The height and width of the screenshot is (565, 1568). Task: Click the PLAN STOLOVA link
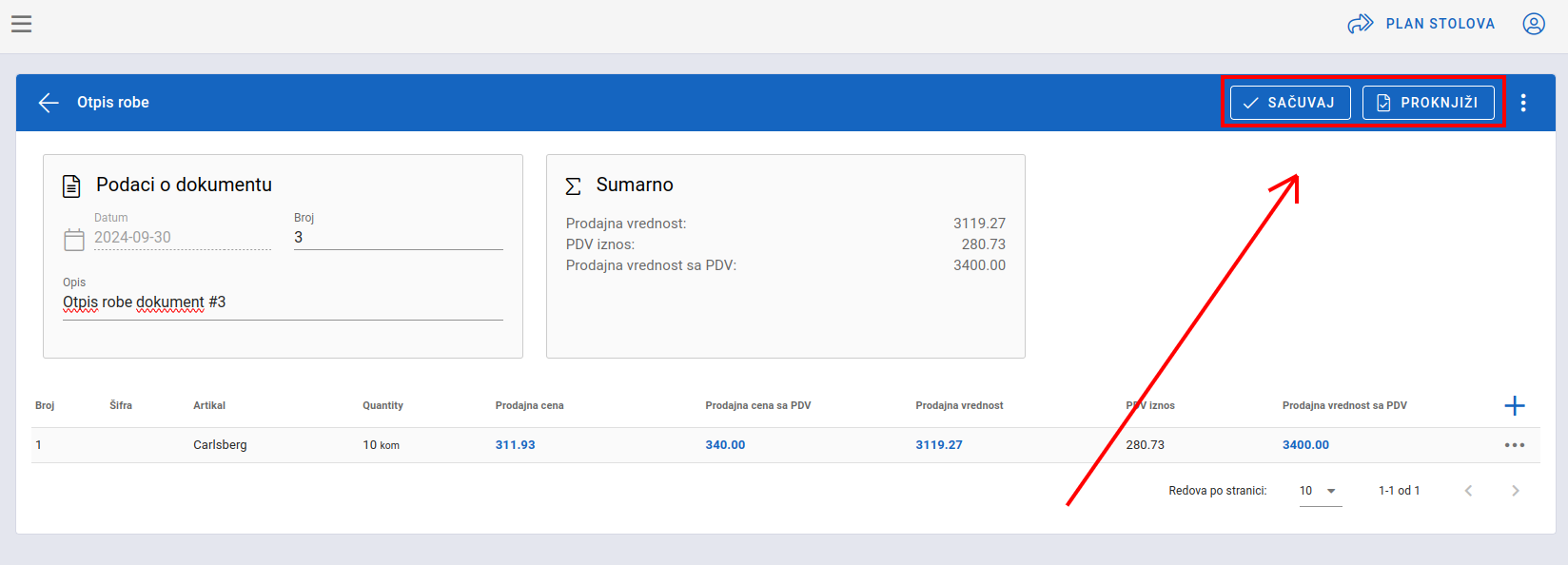click(1421, 24)
